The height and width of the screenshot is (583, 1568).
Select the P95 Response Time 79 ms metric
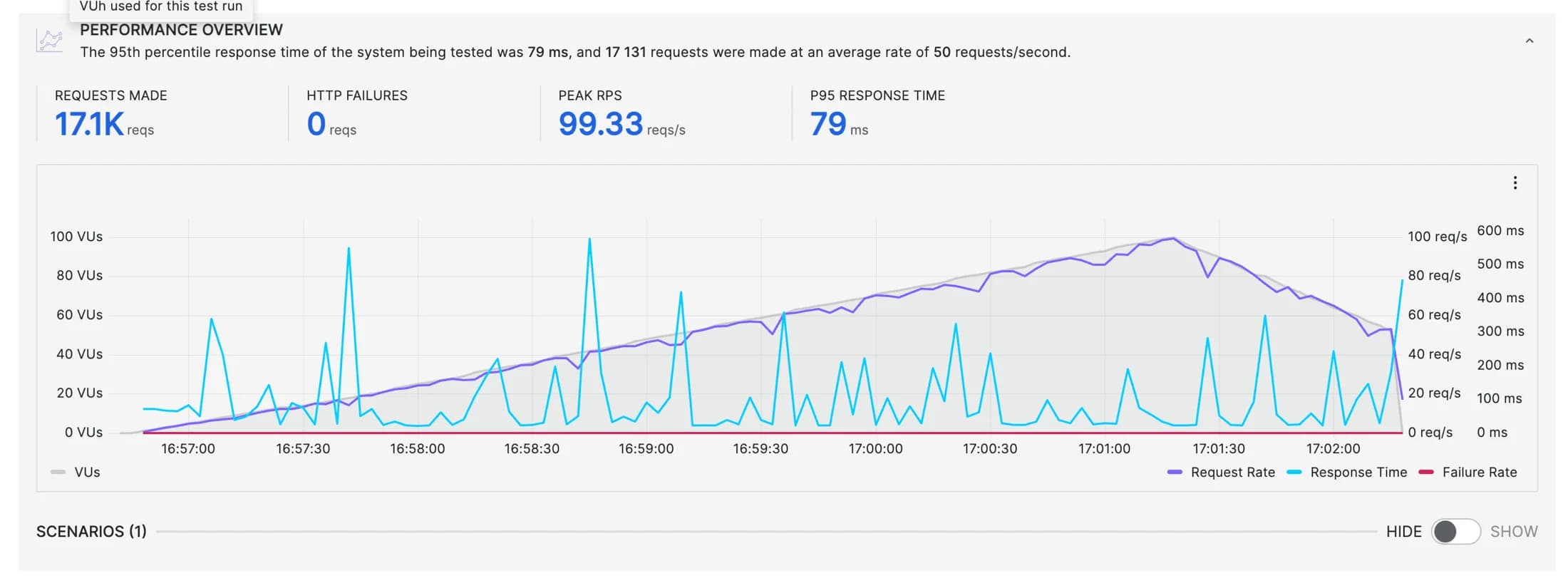click(x=828, y=124)
